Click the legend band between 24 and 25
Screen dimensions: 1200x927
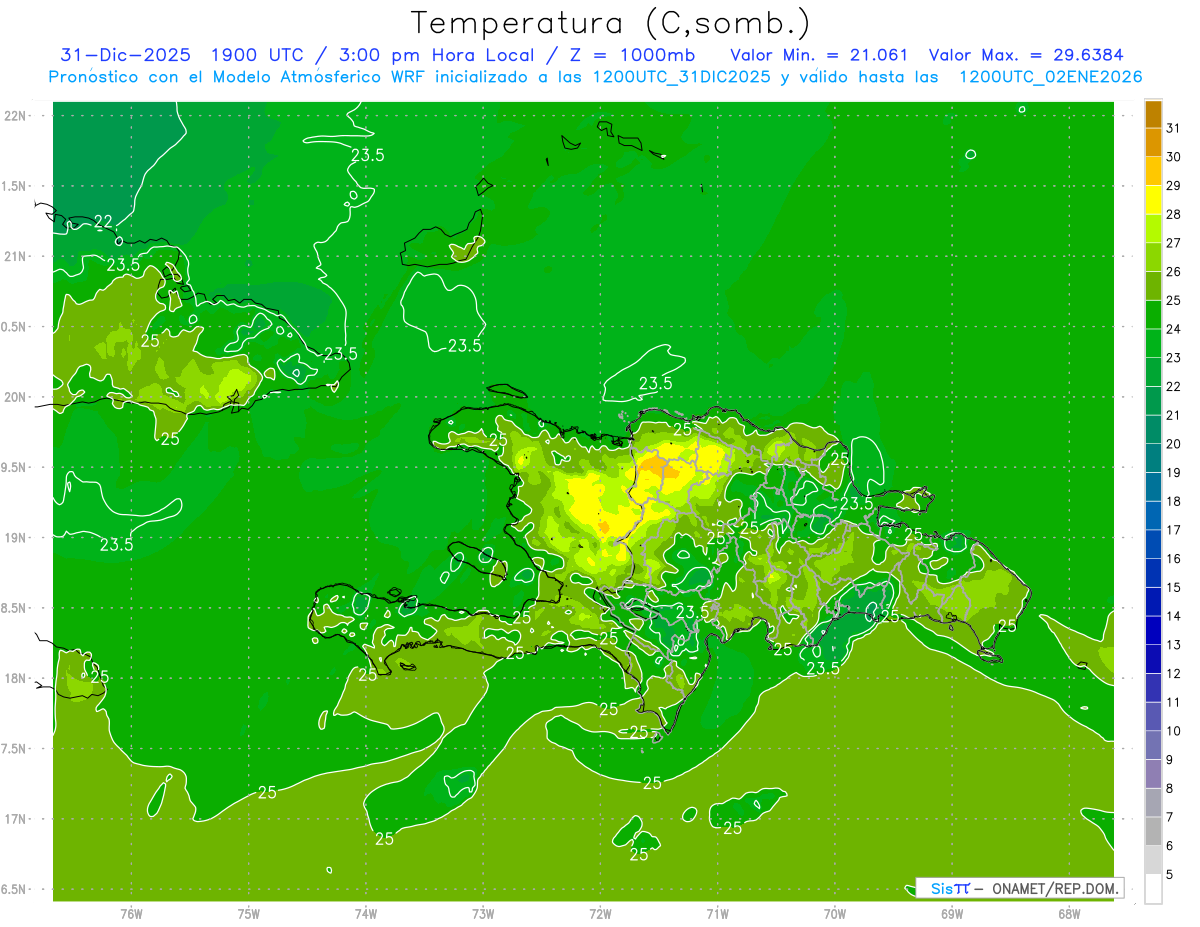click(1153, 315)
